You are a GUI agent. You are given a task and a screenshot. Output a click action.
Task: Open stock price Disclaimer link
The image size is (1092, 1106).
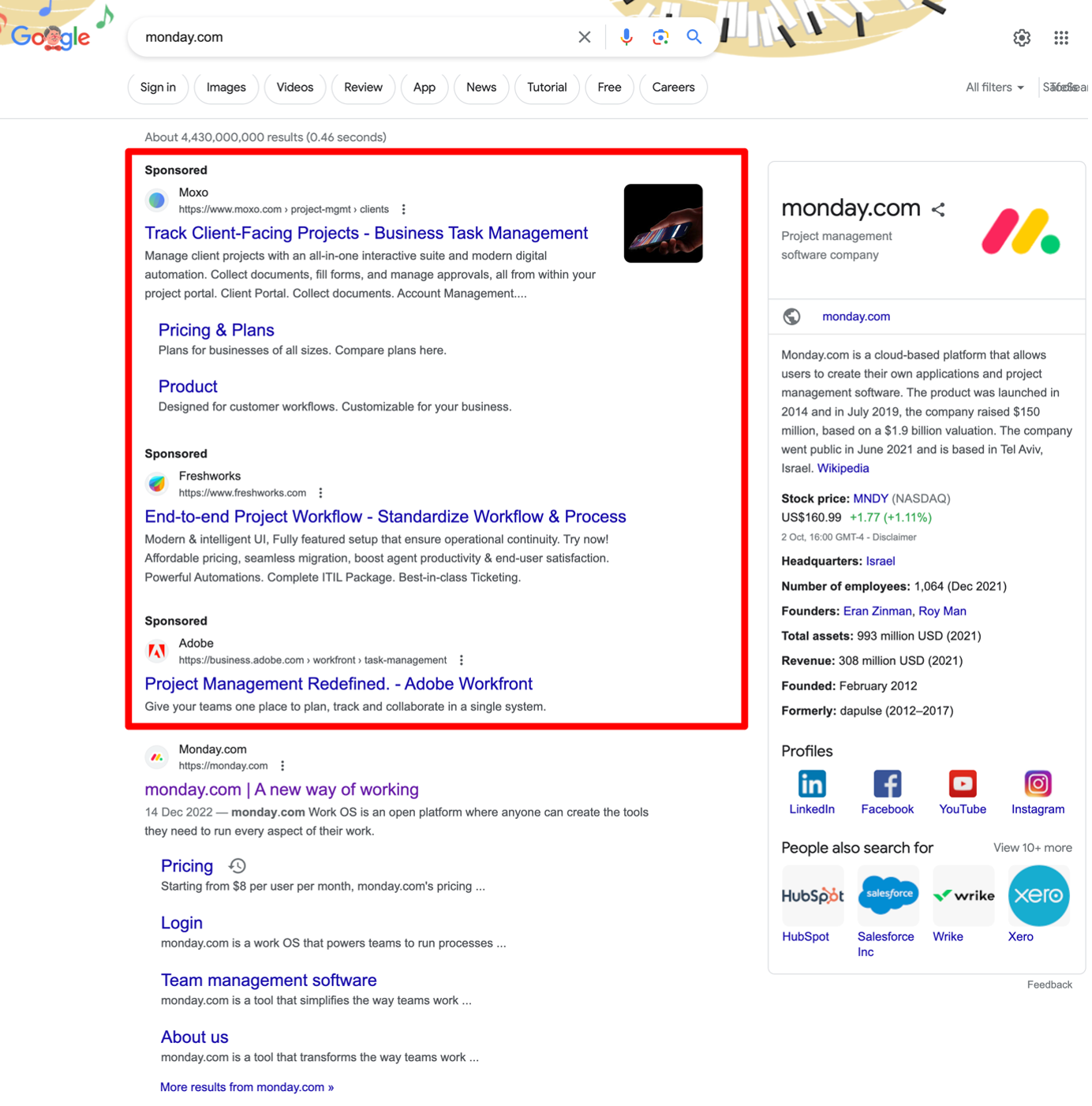coord(895,538)
